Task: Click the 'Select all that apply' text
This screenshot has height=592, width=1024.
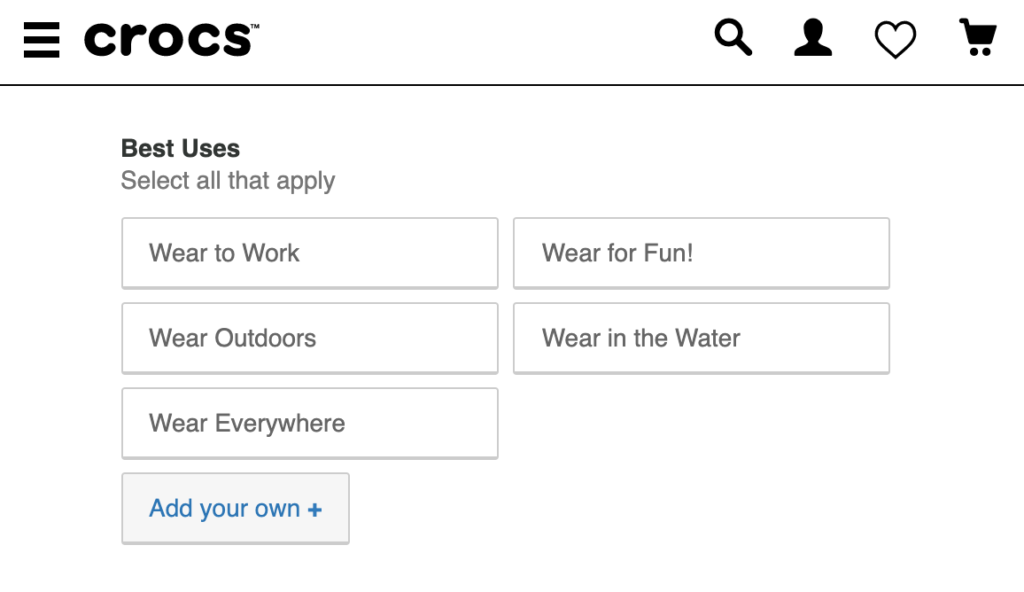Action: point(228,181)
